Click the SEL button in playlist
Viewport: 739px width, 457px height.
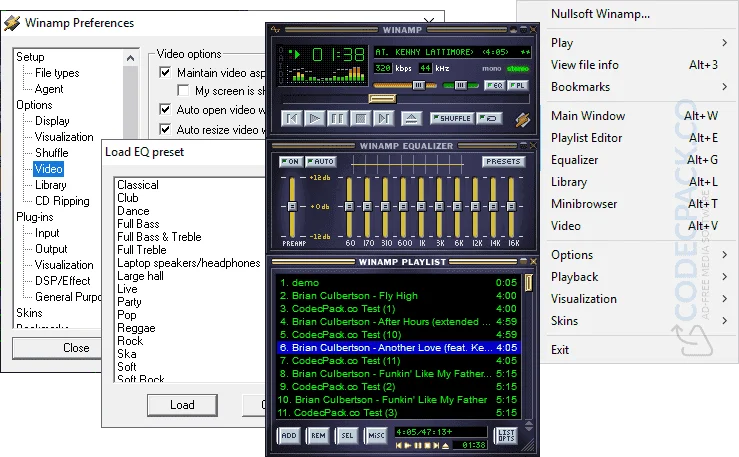(x=347, y=436)
